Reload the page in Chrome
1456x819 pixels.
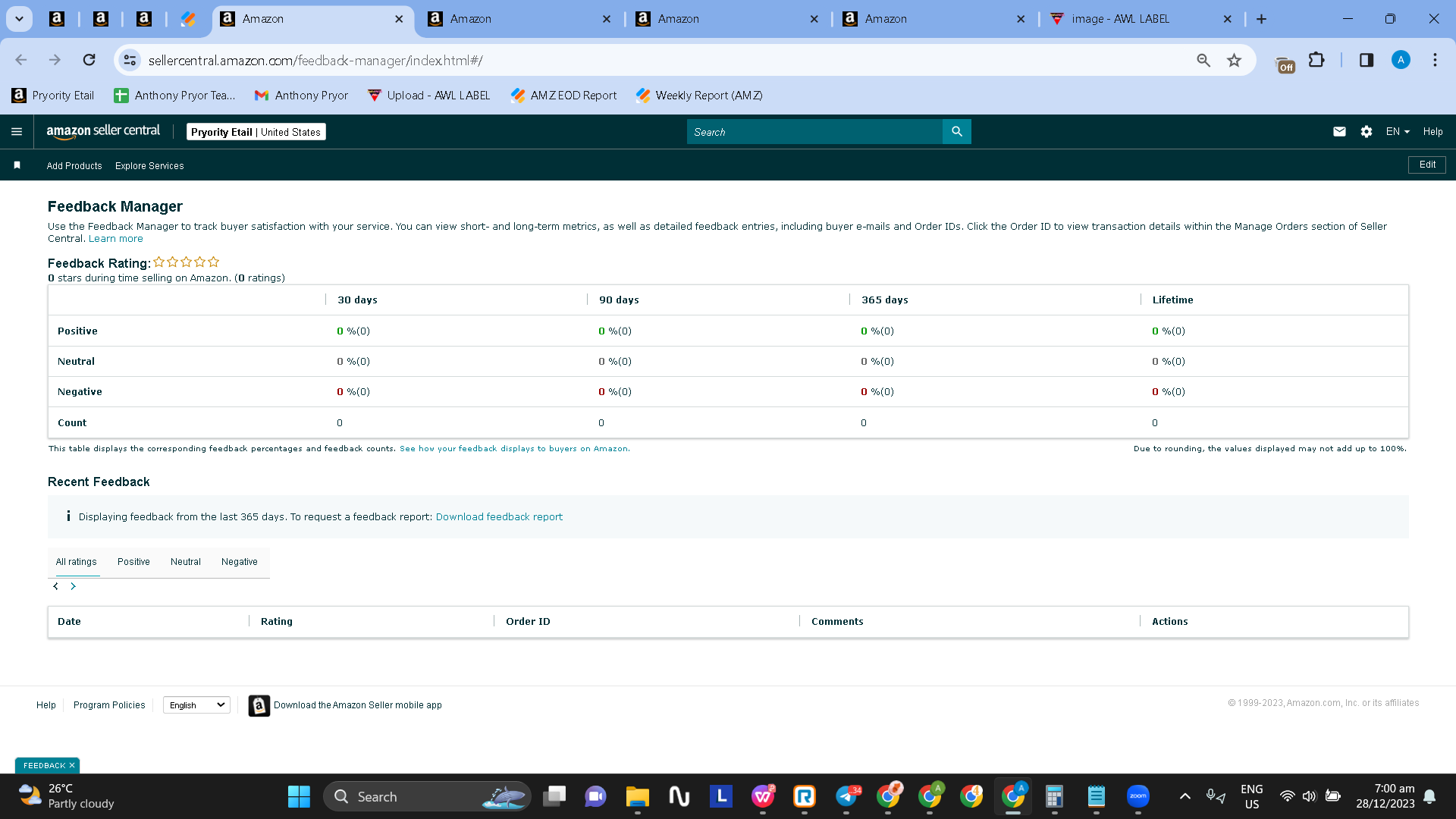point(89,60)
